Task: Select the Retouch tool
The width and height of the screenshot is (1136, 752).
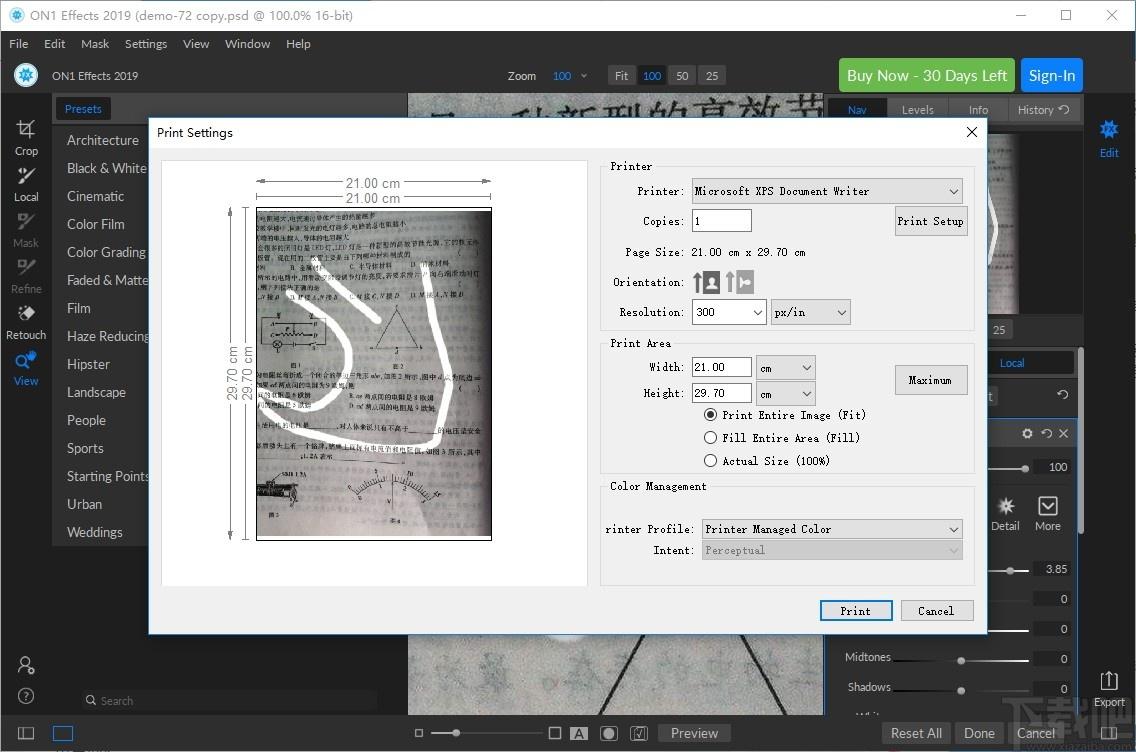Action: [x=26, y=322]
